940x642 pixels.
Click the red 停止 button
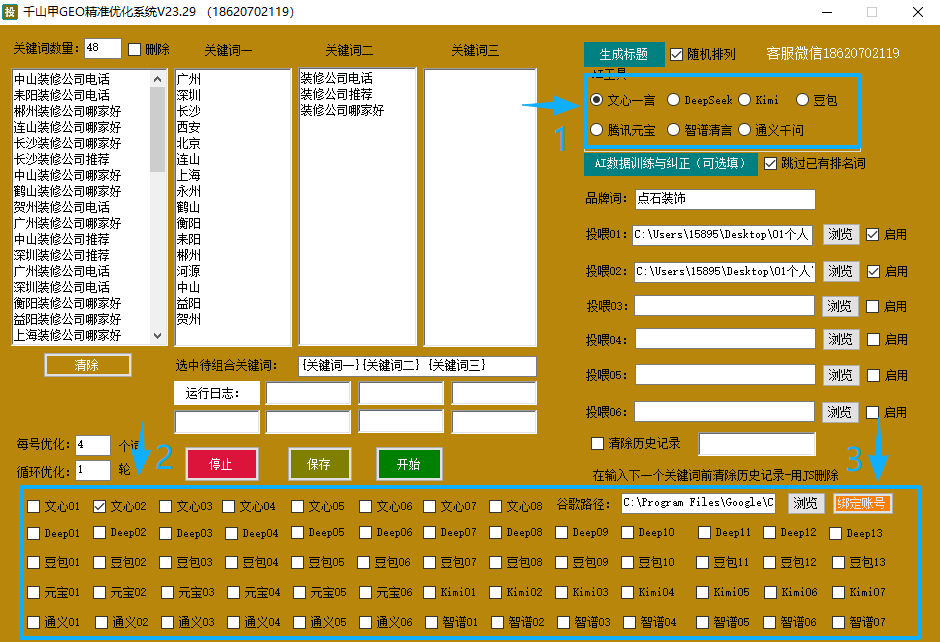[221, 464]
